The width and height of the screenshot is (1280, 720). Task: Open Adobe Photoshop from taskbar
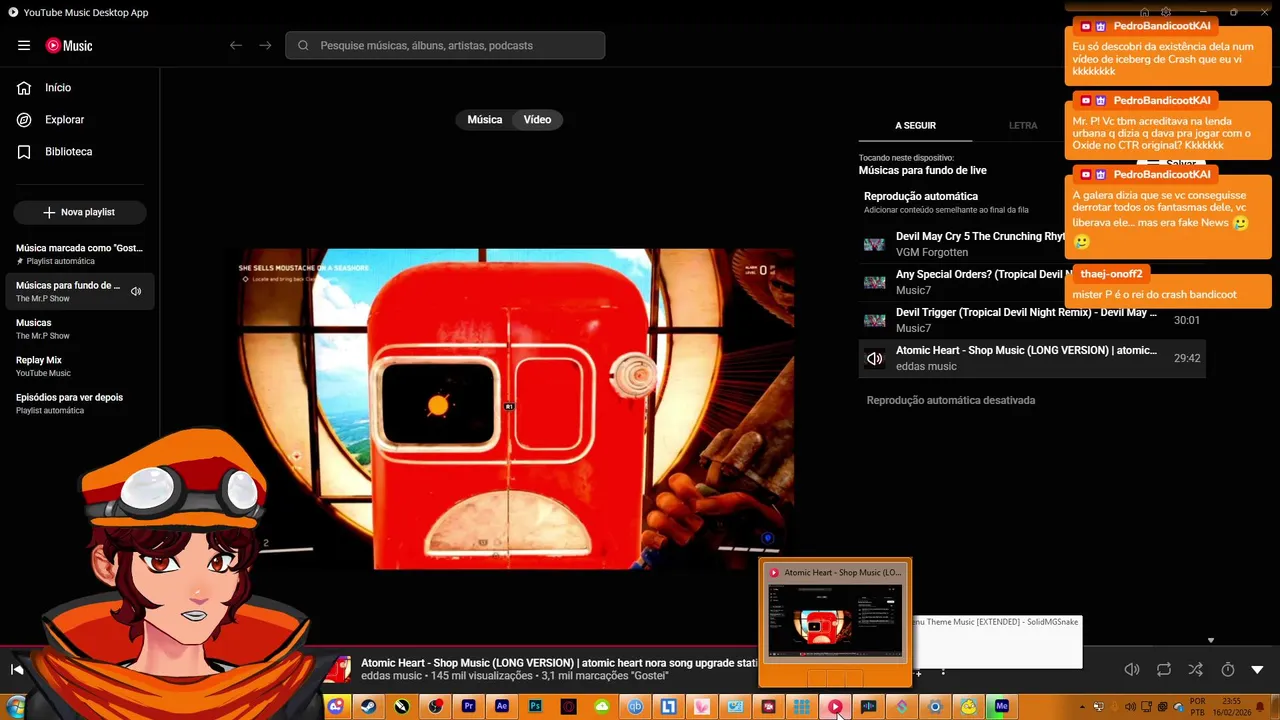(535, 706)
